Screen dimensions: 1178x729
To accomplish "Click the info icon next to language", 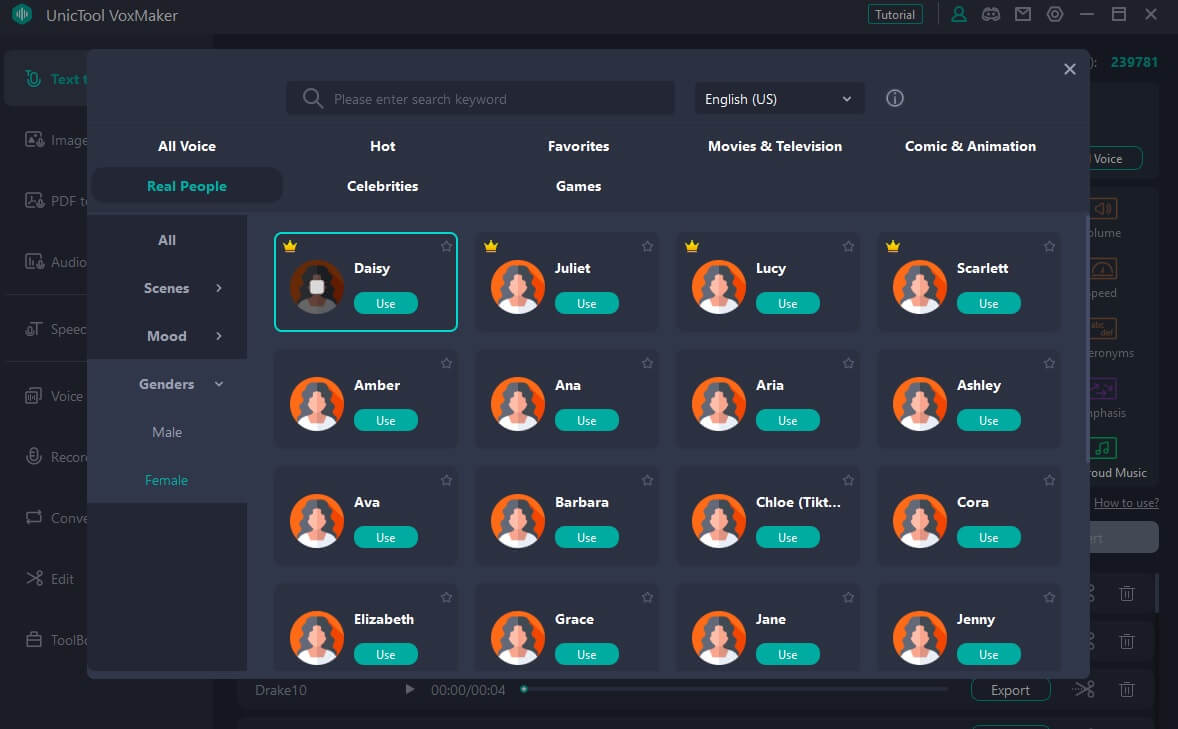I will coord(894,98).
